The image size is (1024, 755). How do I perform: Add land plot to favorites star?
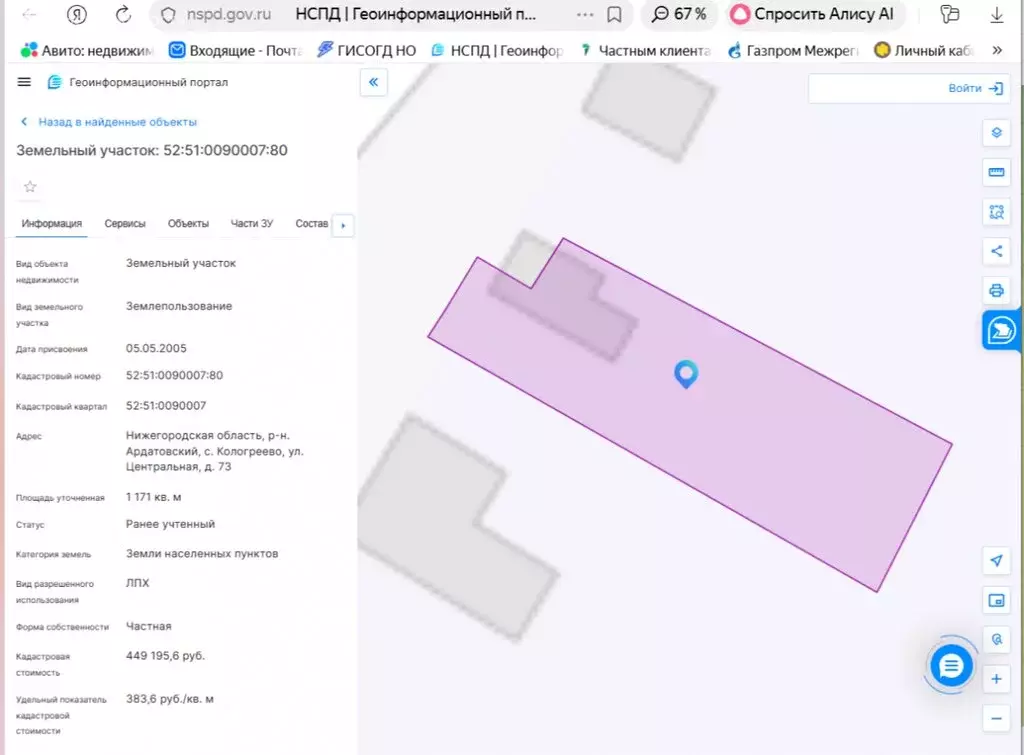point(30,187)
